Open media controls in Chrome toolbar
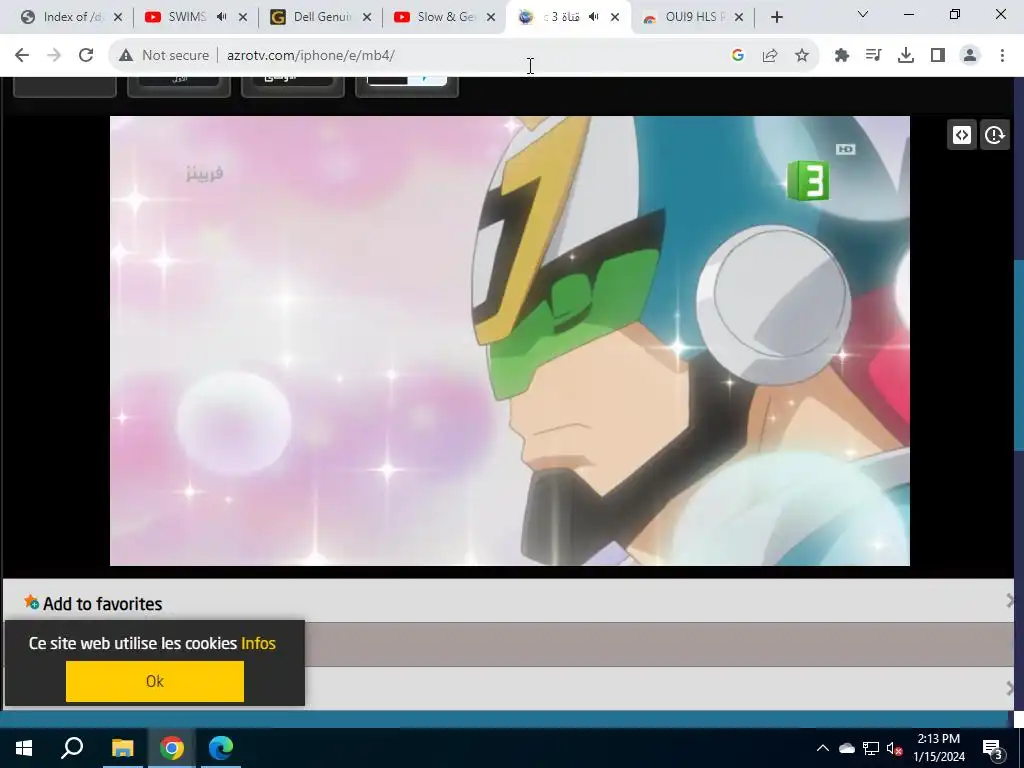 874,56
